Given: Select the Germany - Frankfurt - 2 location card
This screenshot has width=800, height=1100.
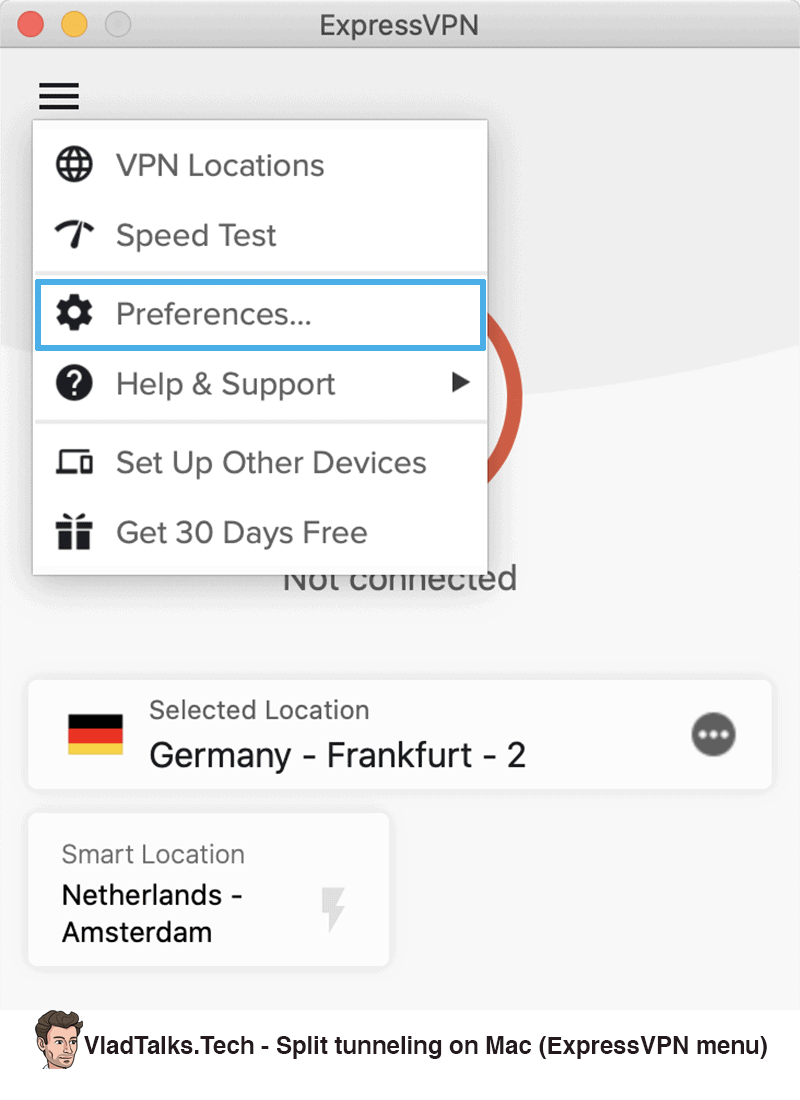Looking at the screenshot, I should (400, 735).
